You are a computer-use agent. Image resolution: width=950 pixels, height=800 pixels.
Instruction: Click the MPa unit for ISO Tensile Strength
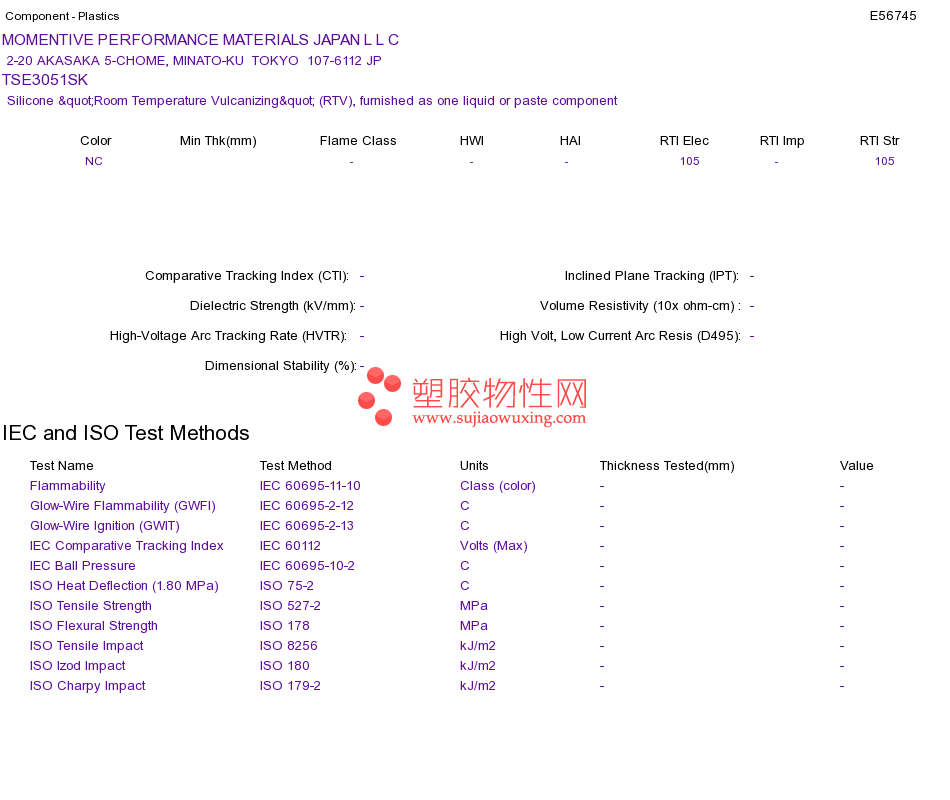pos(474,606)
